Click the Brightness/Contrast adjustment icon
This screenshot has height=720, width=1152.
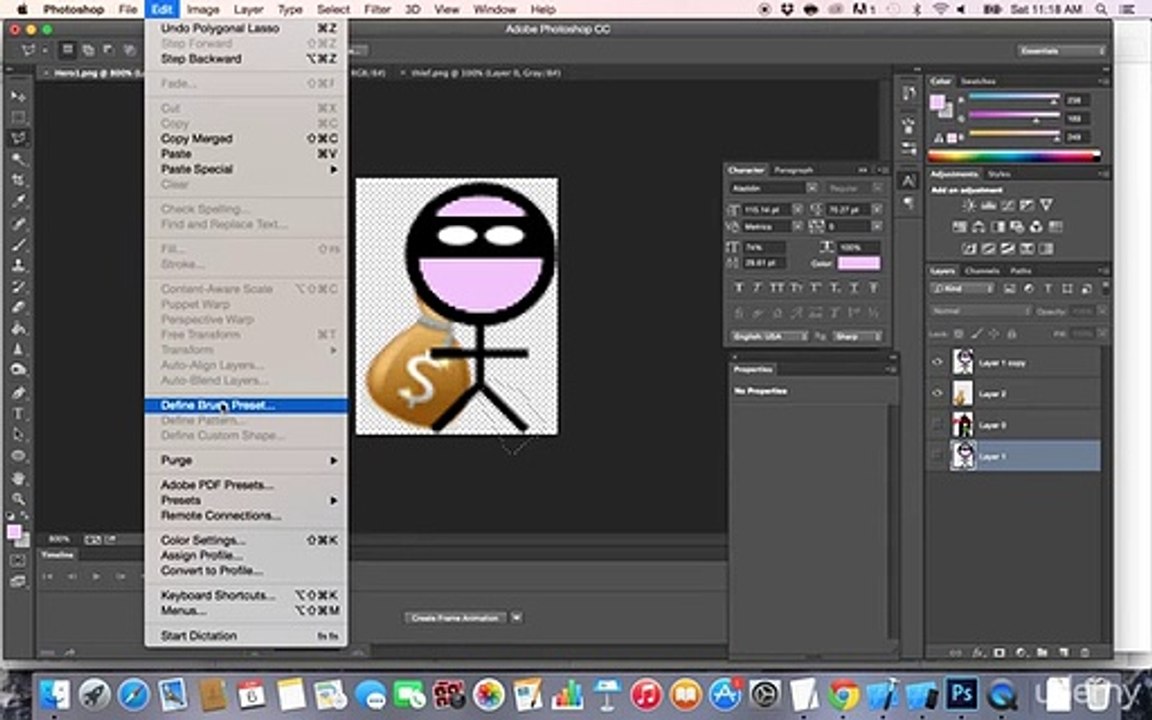[x=969, y=206]
